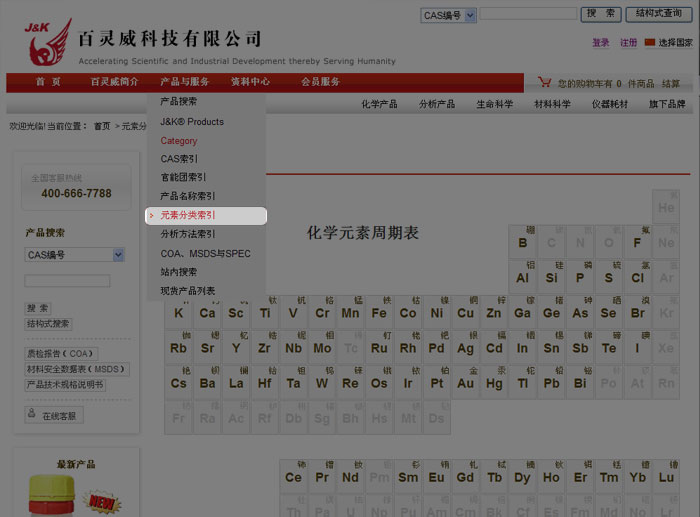
Task: Go to the 首页 nav tab
Action: (x=48, y=82)
